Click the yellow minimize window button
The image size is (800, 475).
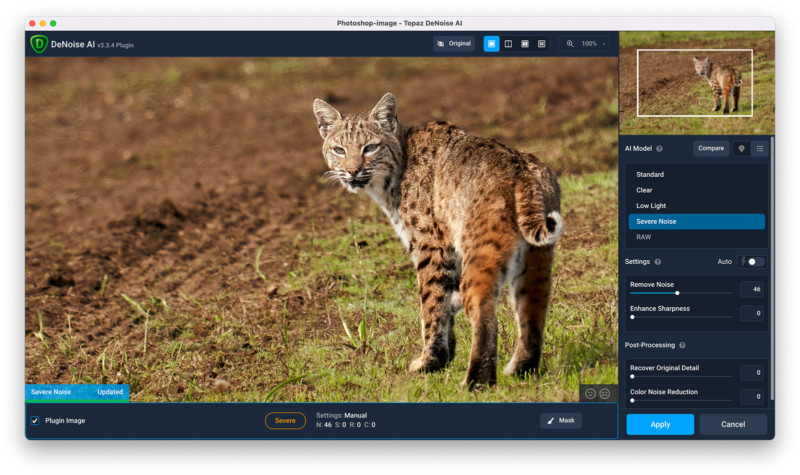click(x=42, y=23)
